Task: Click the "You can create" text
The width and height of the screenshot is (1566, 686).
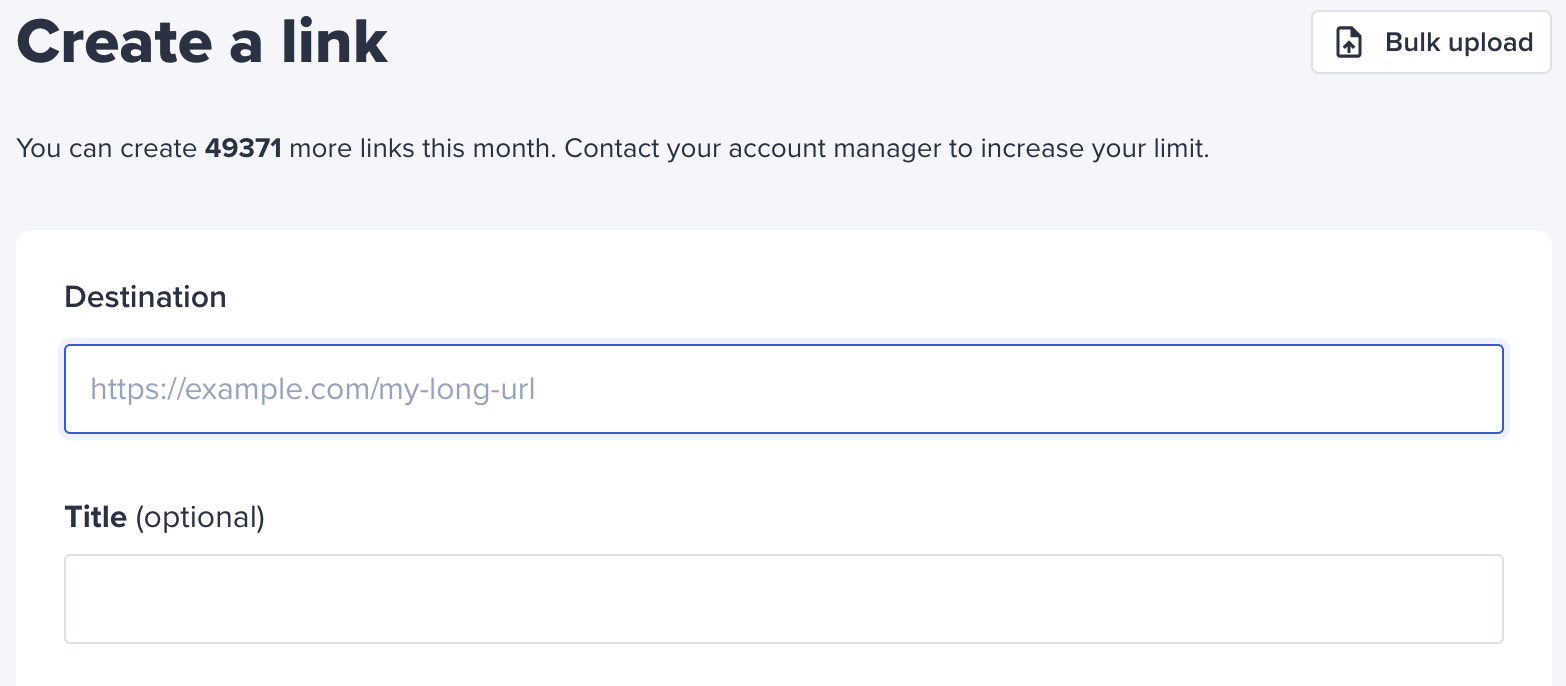Action: point(107,150)
